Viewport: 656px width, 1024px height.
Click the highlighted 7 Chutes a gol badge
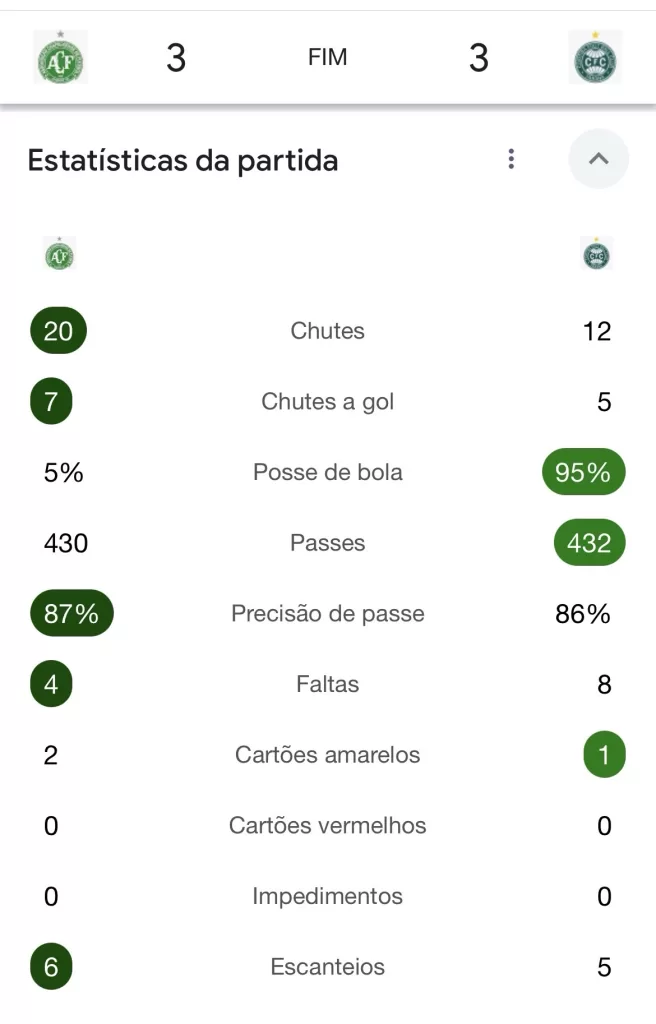[x=51, y=402]
